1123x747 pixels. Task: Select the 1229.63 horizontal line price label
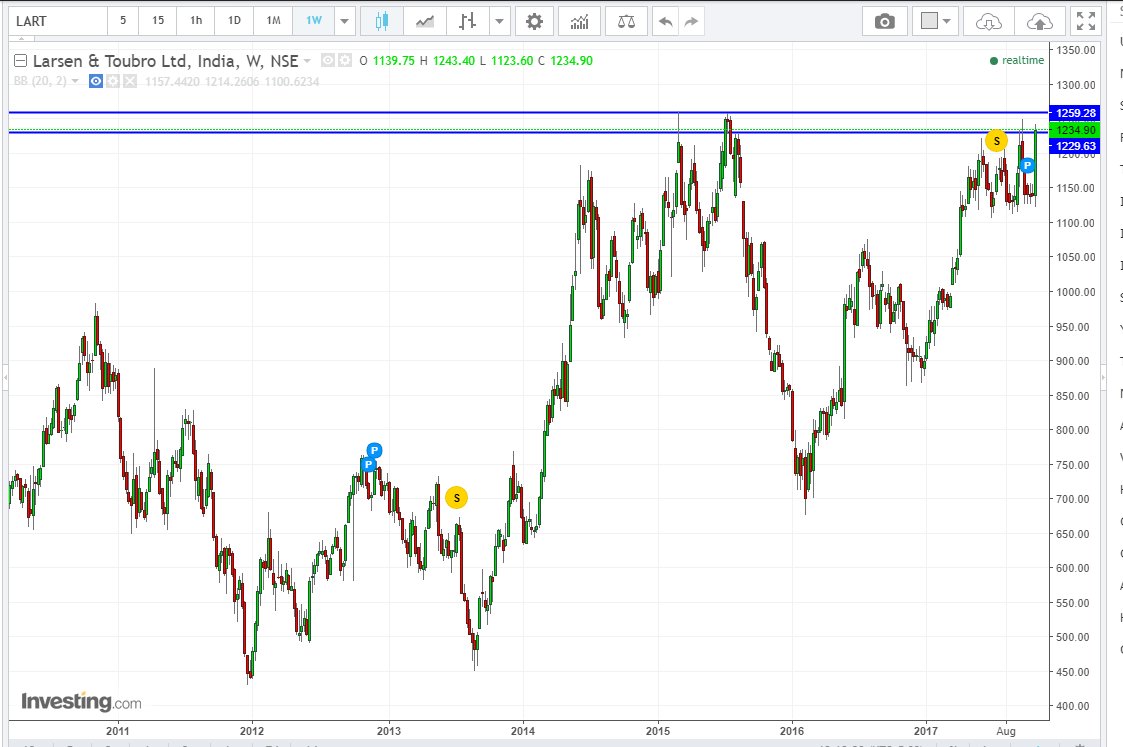coord(1074,146)
